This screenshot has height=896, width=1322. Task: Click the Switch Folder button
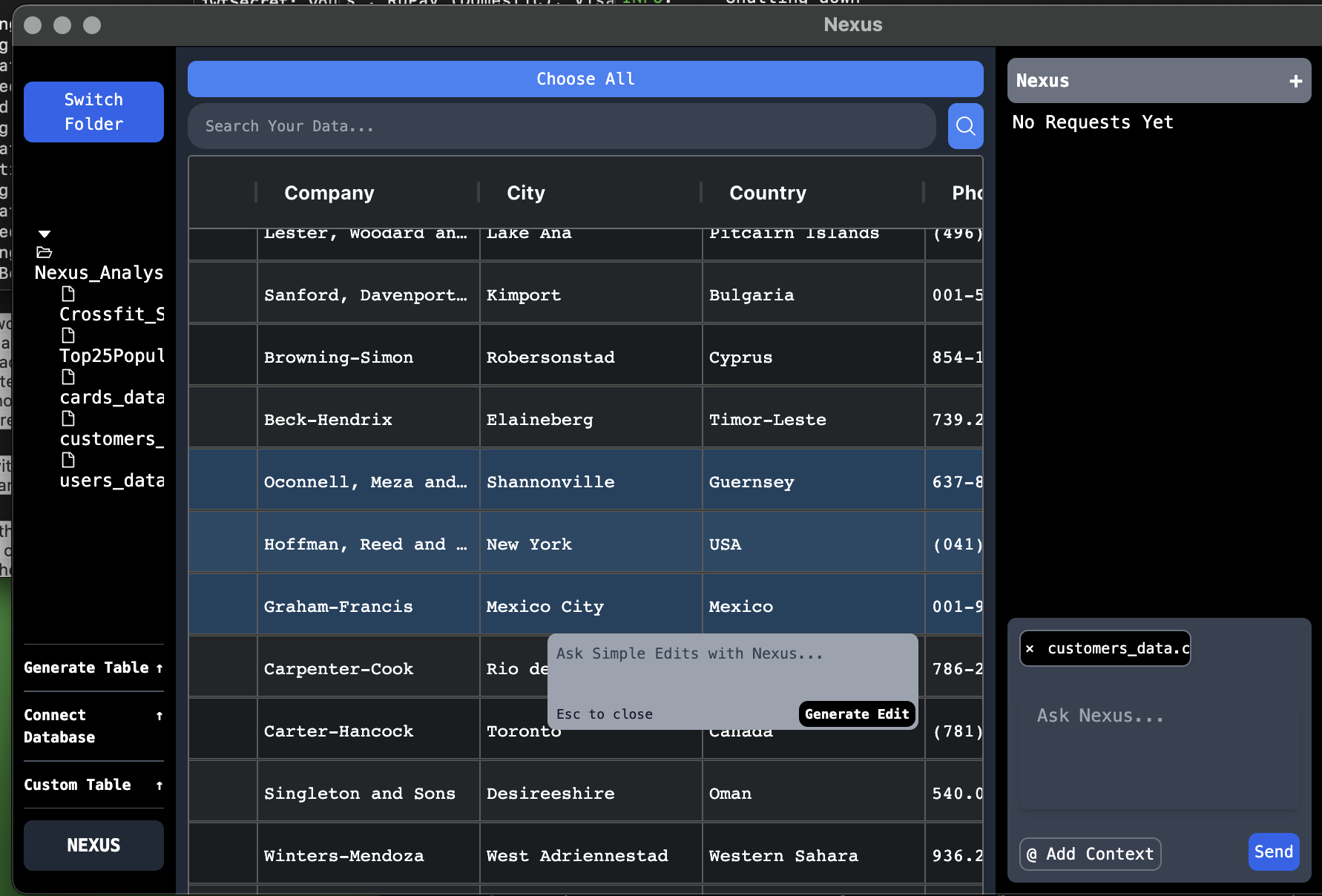(x=93, y=112)
